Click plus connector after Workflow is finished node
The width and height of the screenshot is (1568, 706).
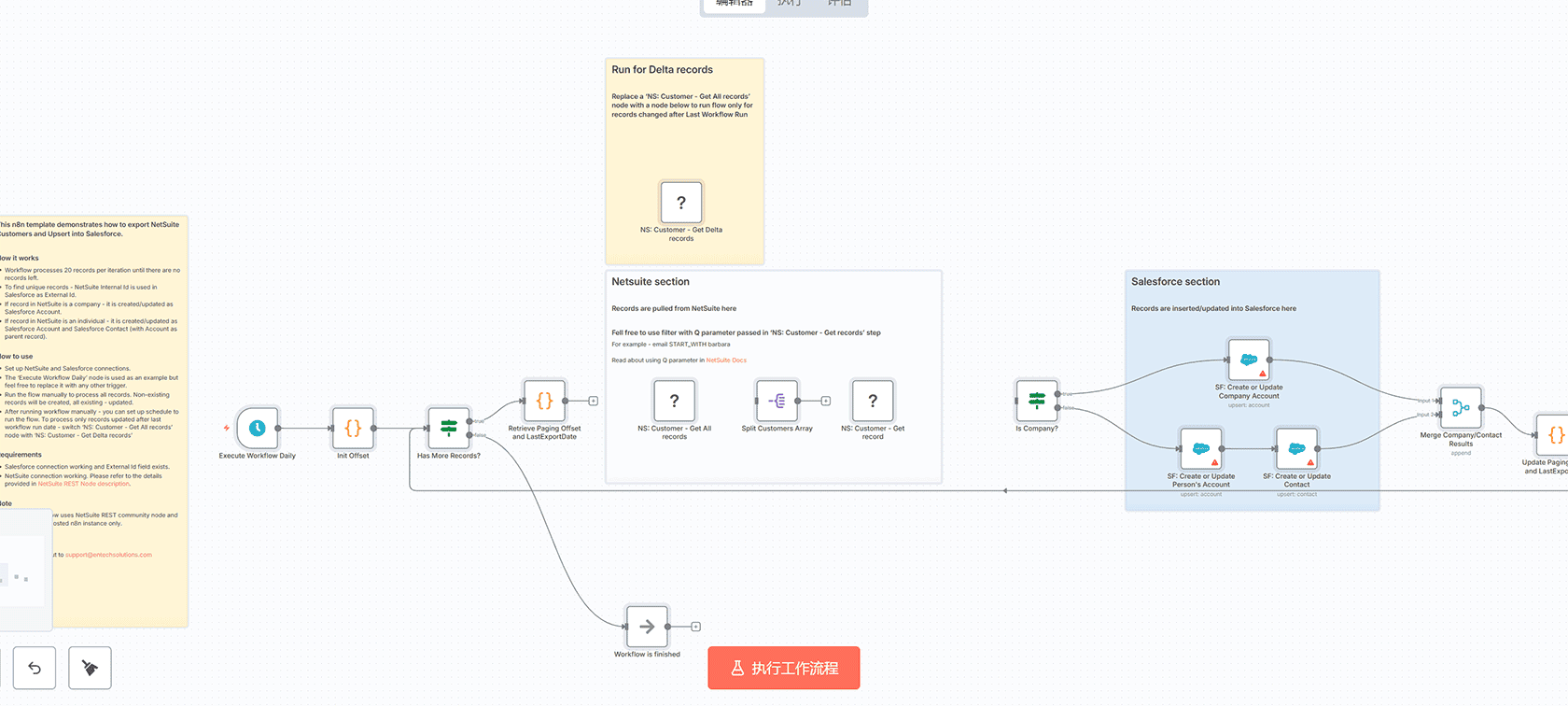(696, 627)
